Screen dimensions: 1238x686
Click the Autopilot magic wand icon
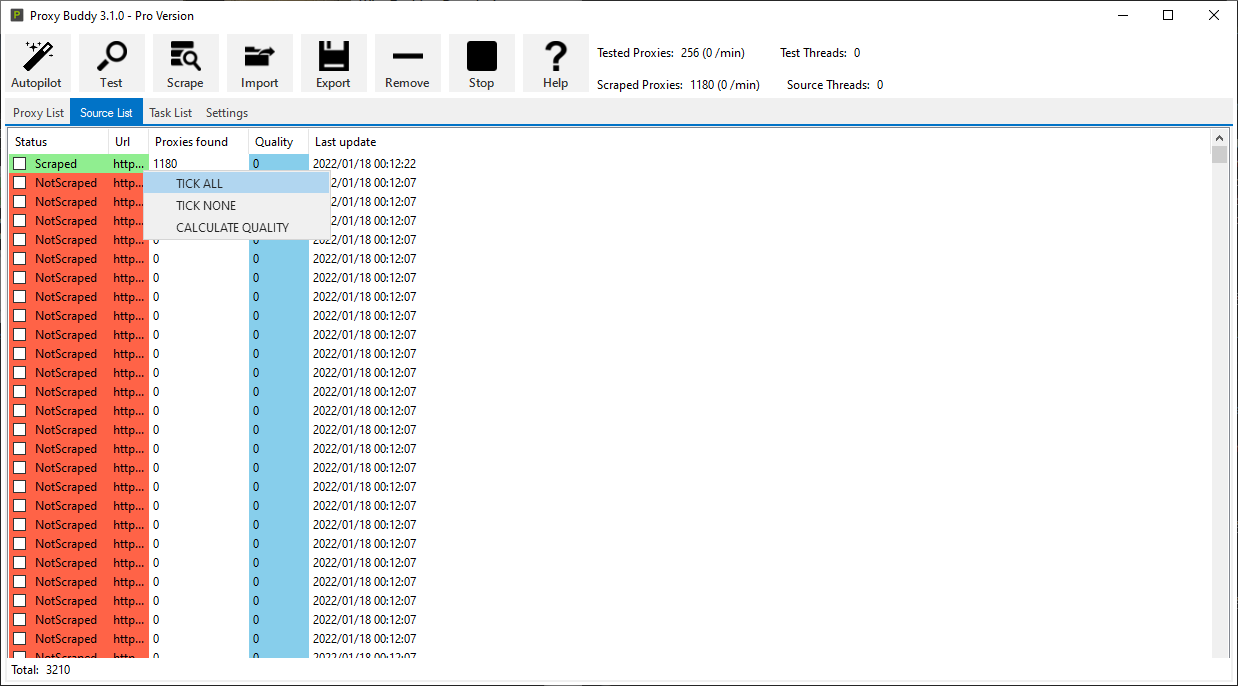coord(37,57)
